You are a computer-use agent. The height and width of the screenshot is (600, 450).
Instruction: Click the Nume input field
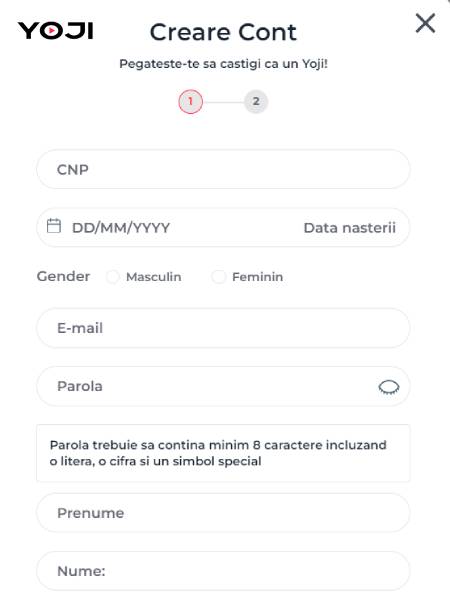(x=223, y=571)
